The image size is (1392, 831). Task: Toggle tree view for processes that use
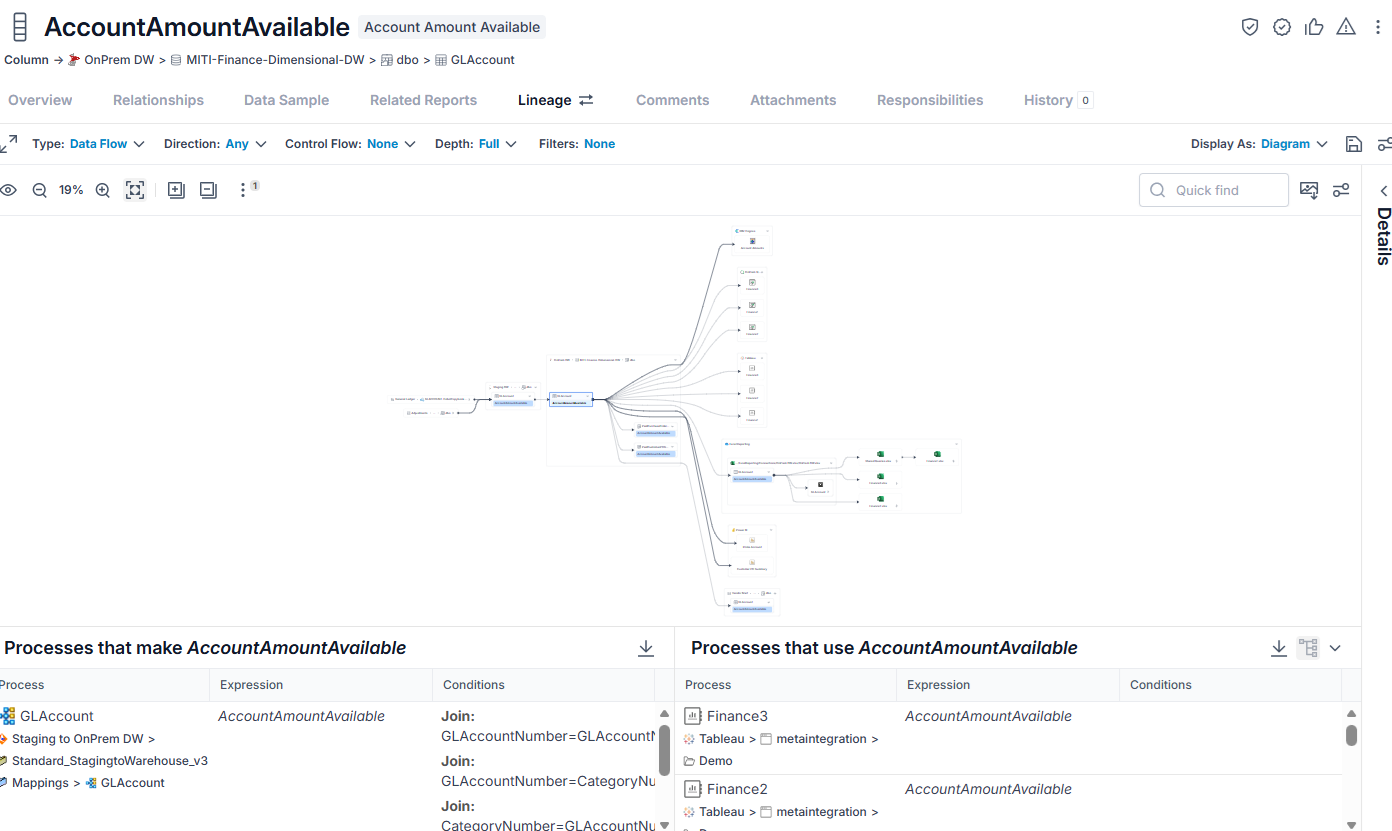click(1308, 648)
